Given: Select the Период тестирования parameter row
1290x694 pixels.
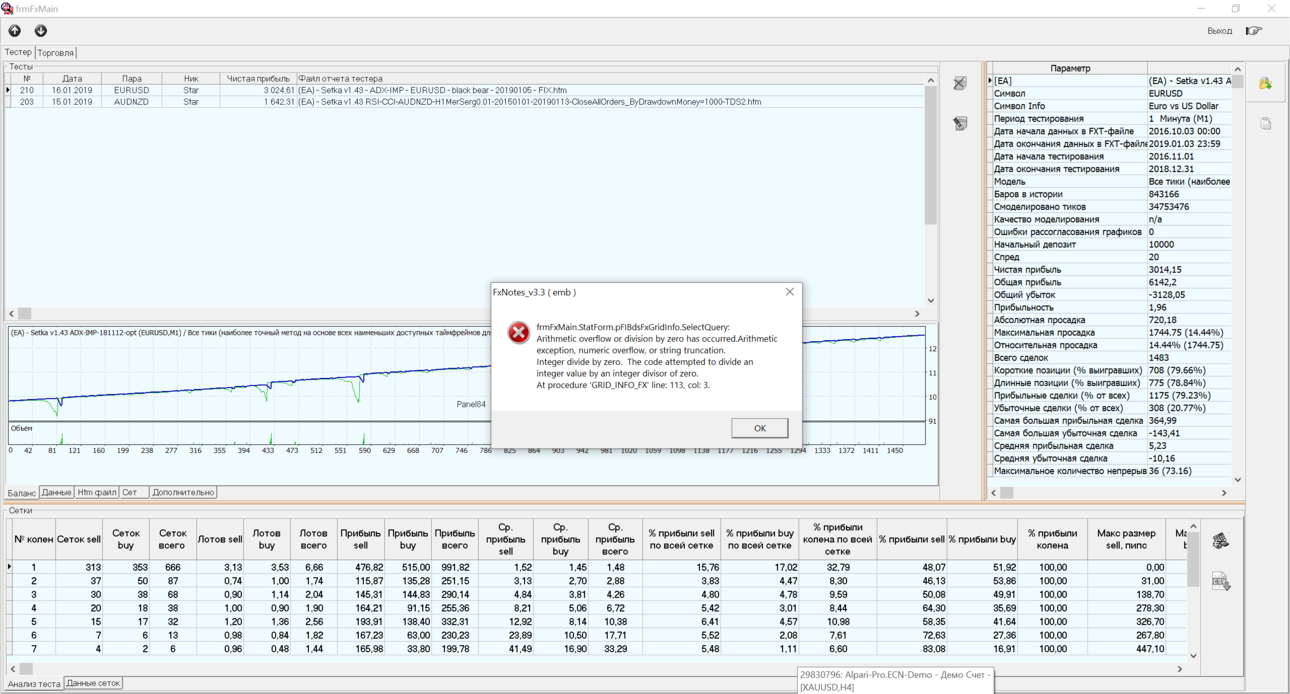Looking at the screenshot, I should 1110,119.
